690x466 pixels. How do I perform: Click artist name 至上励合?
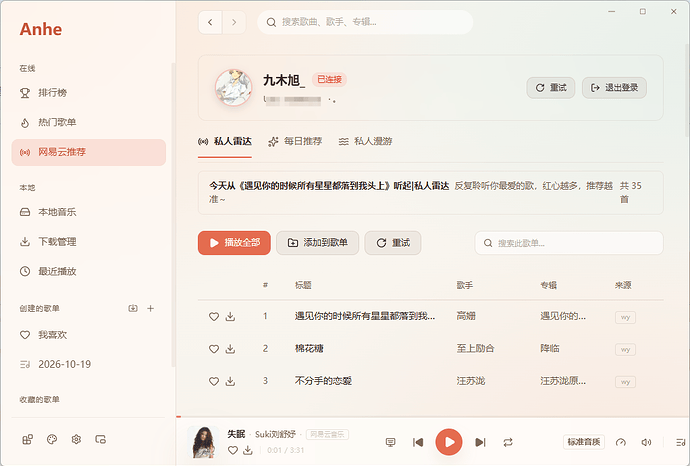click(x=475, y=349)
